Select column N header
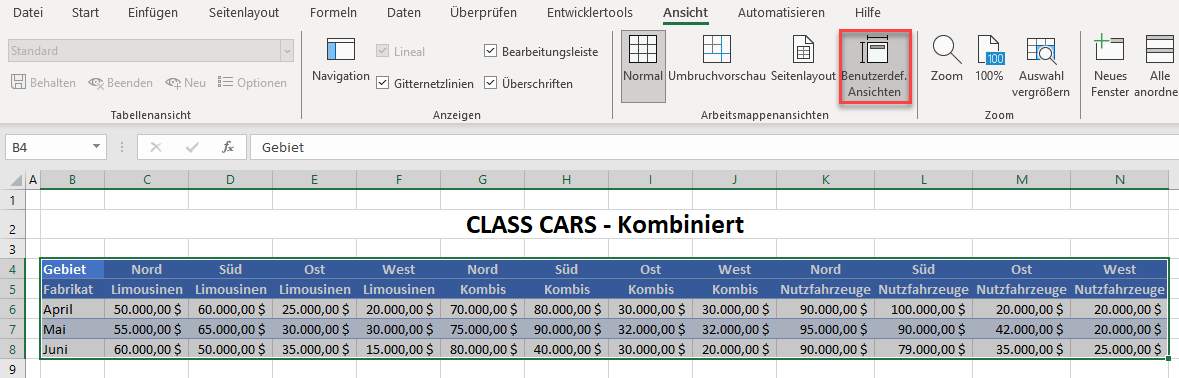The image size is (1179, 378). click(1120, 180)
